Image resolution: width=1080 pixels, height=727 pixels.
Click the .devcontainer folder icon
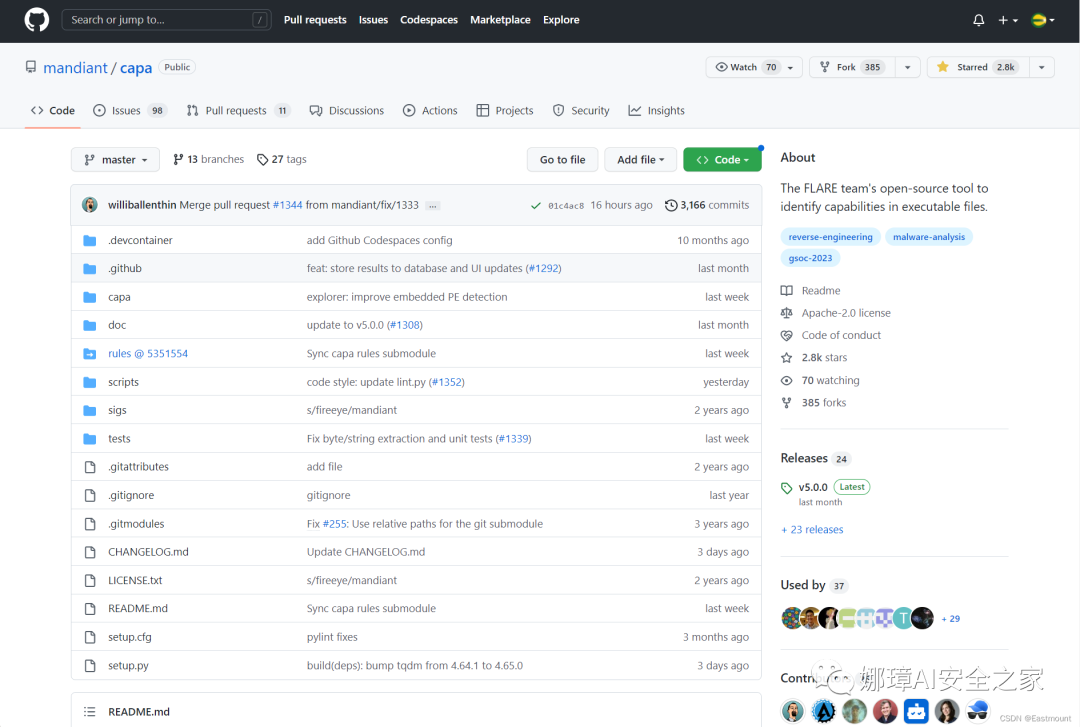click(x=90, y=240)
